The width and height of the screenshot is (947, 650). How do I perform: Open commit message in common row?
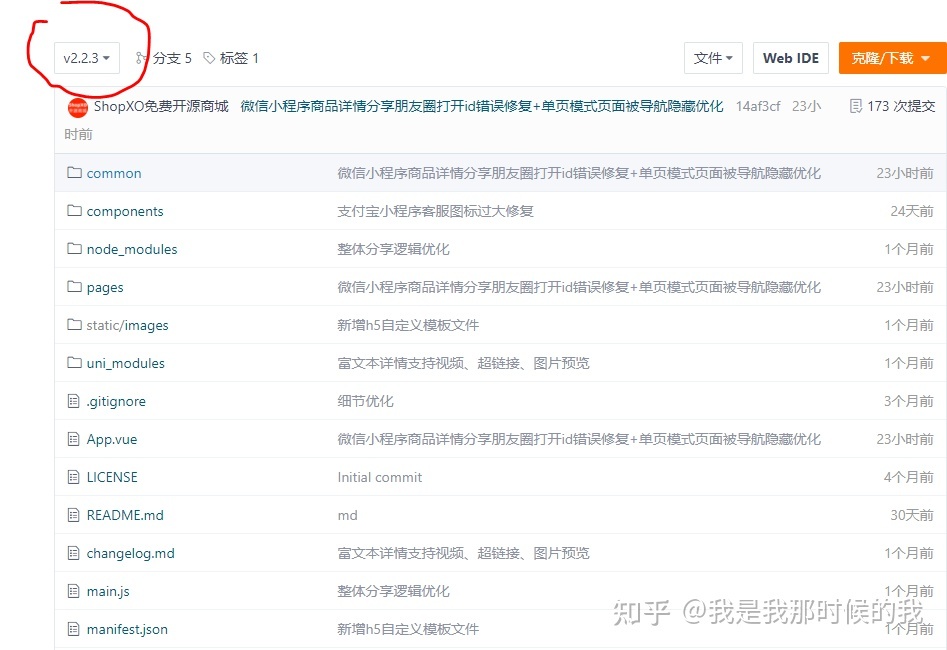pyautogui.click(x=579, y=173)
